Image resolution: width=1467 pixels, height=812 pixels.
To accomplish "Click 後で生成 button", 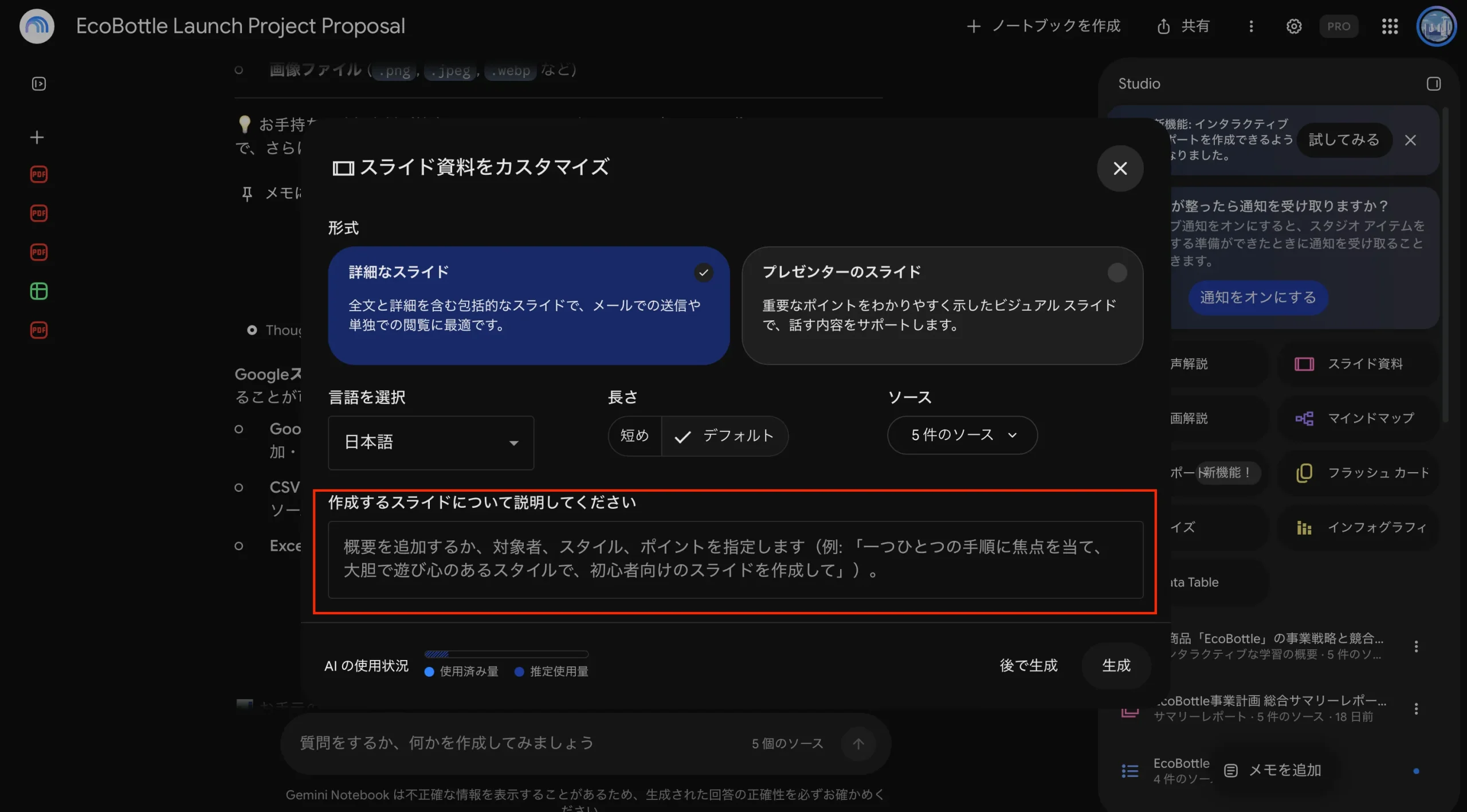I will (x=1029, y=665).
